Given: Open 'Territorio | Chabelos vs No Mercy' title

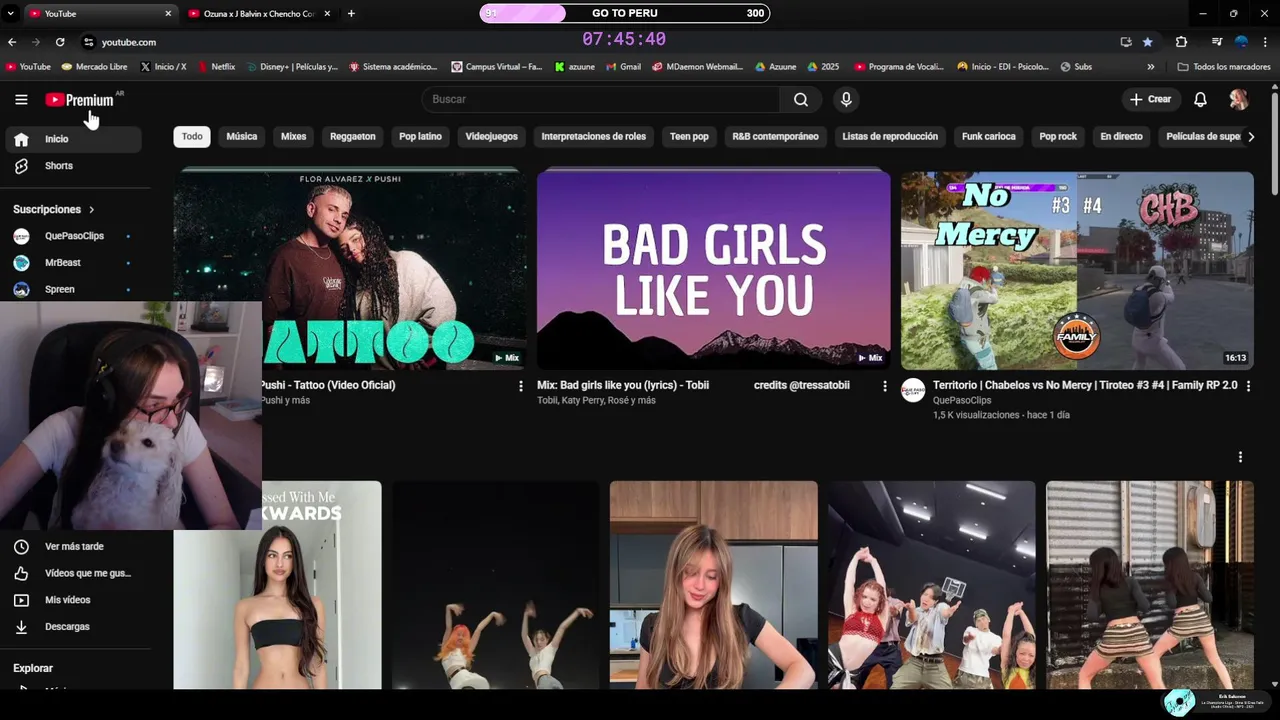Looking at the screenshot, I should [1085, 385].
